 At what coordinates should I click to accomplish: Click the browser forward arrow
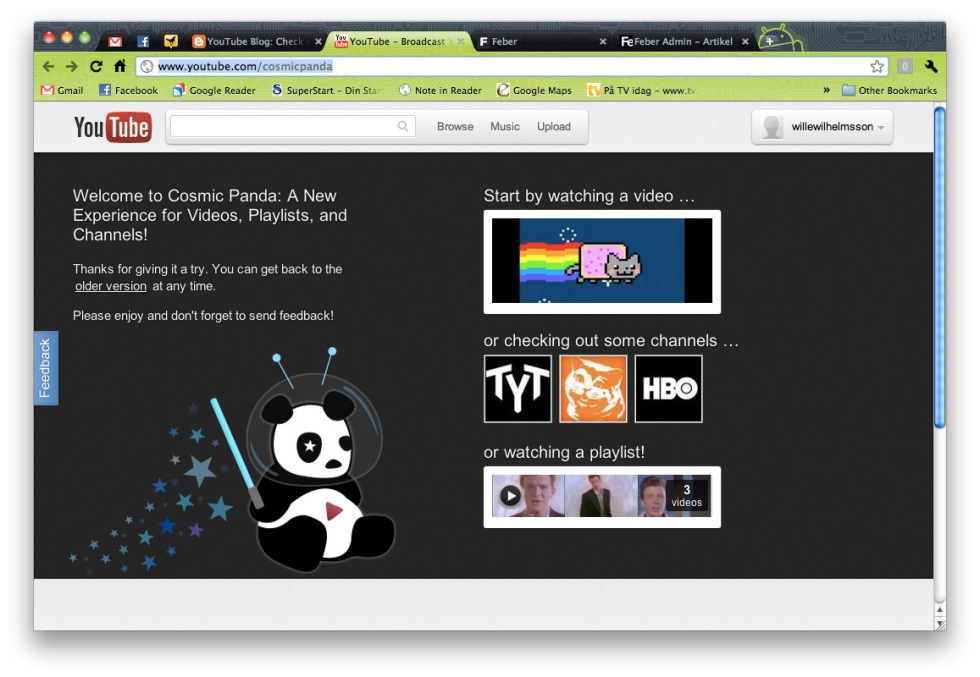click(72, 66)
